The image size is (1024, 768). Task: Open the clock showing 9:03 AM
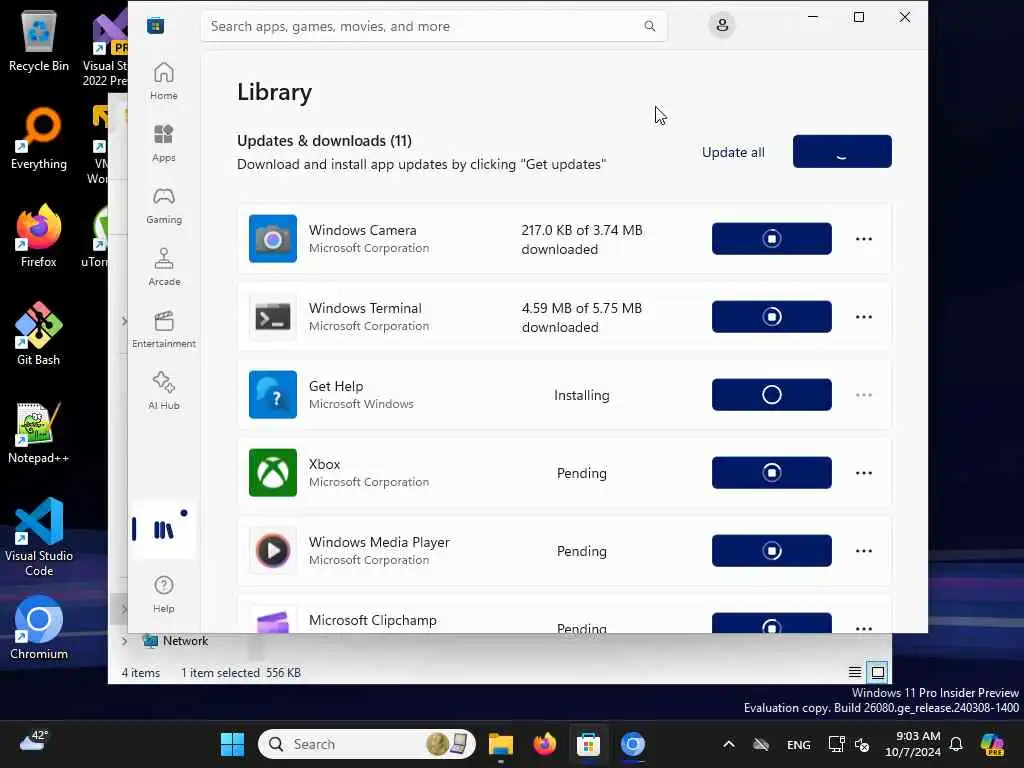[x=913, y=744]
